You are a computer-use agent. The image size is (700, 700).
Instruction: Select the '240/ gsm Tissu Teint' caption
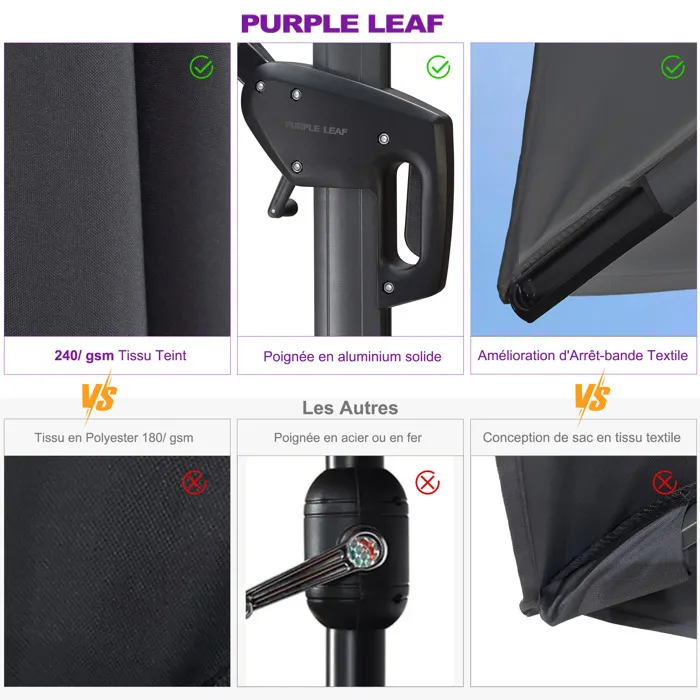point(120,355)
